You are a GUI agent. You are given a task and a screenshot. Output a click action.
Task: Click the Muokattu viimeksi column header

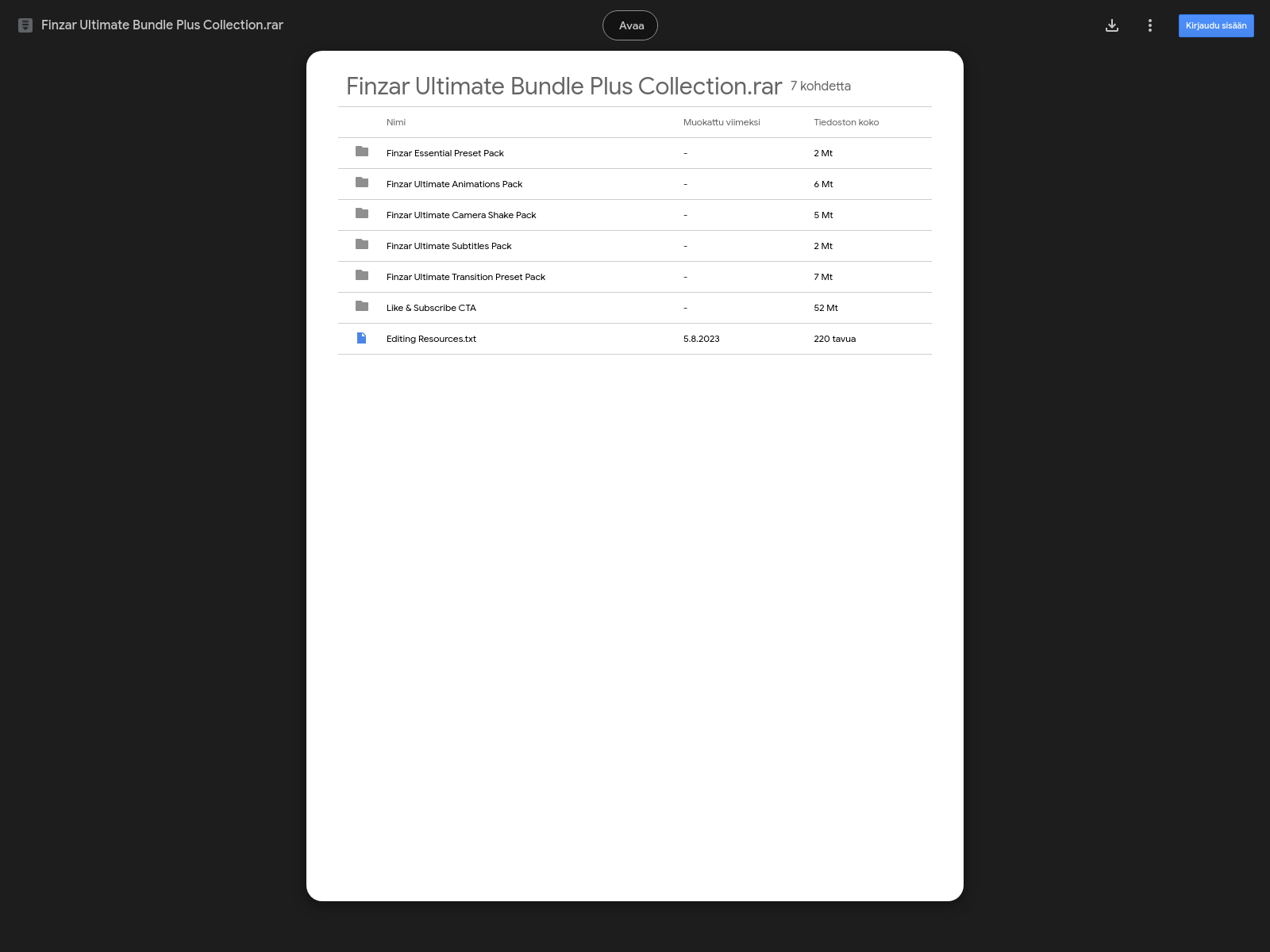pos(722,122)
